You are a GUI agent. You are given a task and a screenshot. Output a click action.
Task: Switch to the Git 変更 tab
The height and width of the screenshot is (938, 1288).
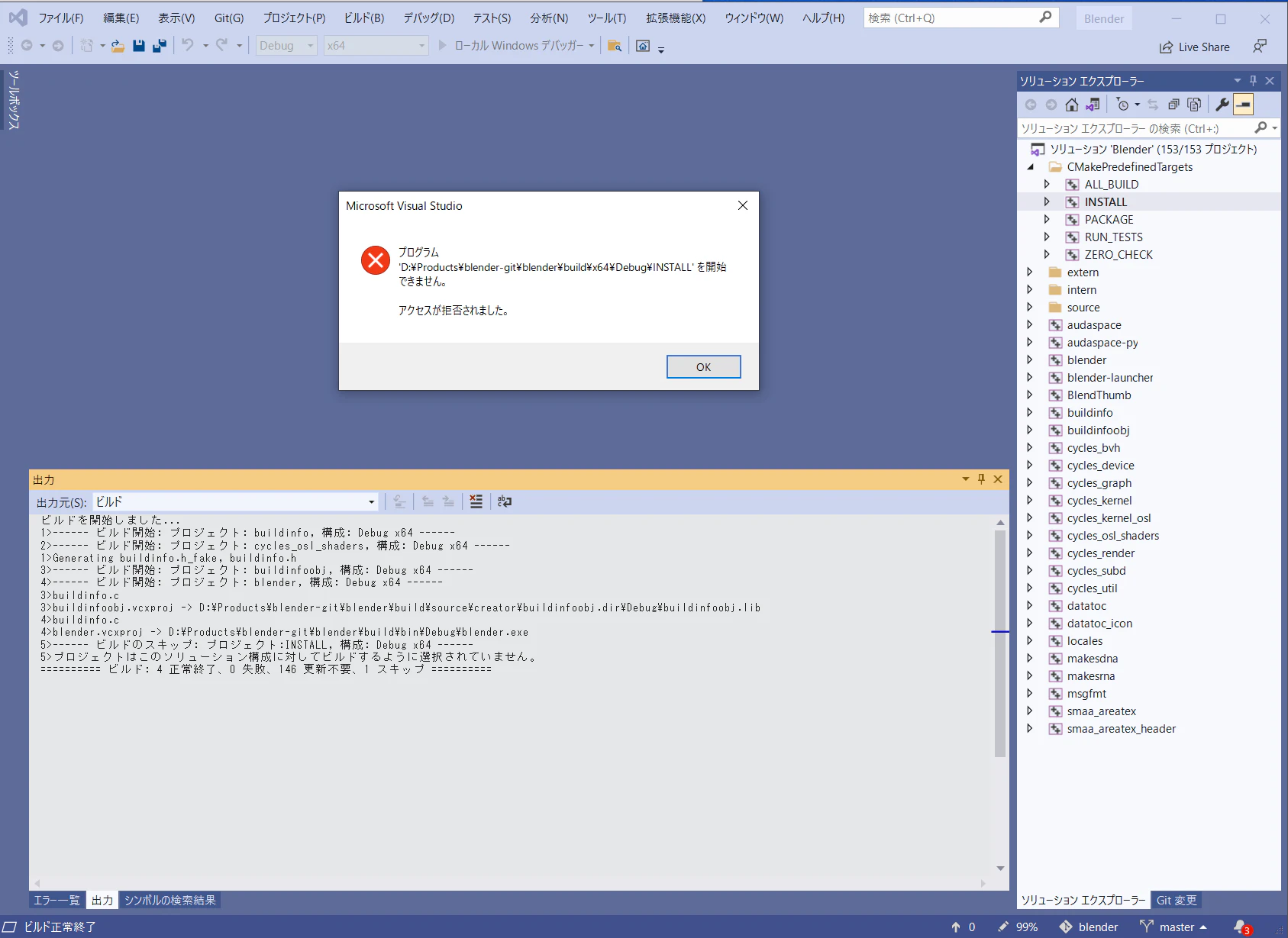pyautogui.click(x=1177, y=901)
